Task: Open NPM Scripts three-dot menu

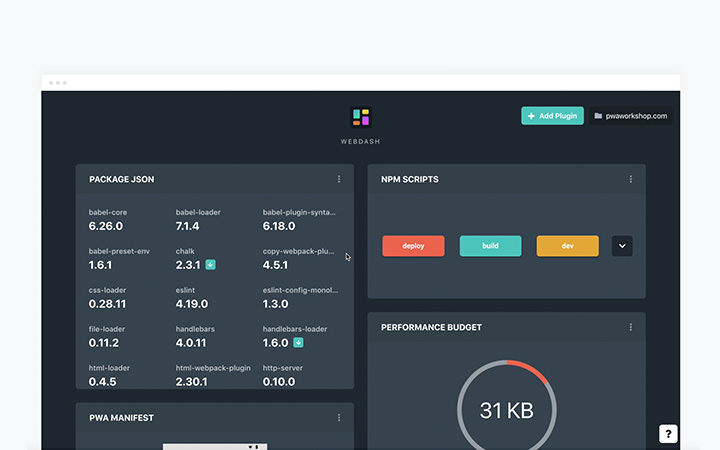Action: coord(631,179)
